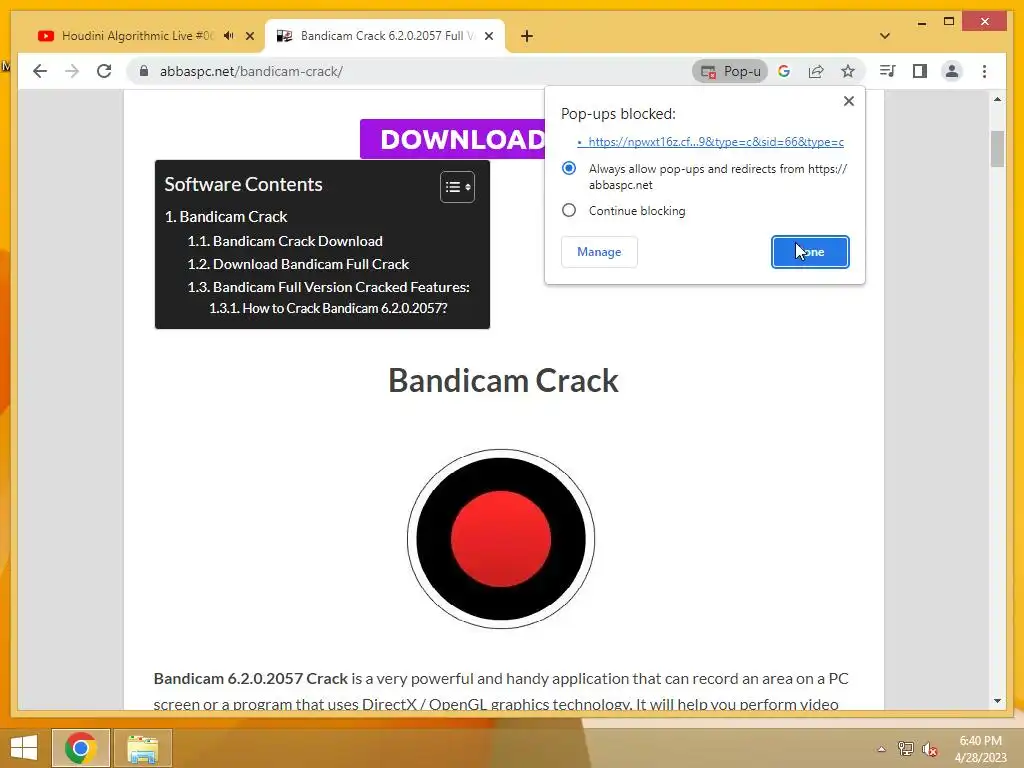Click the scrollbar down arrow

tap(997, 701)
